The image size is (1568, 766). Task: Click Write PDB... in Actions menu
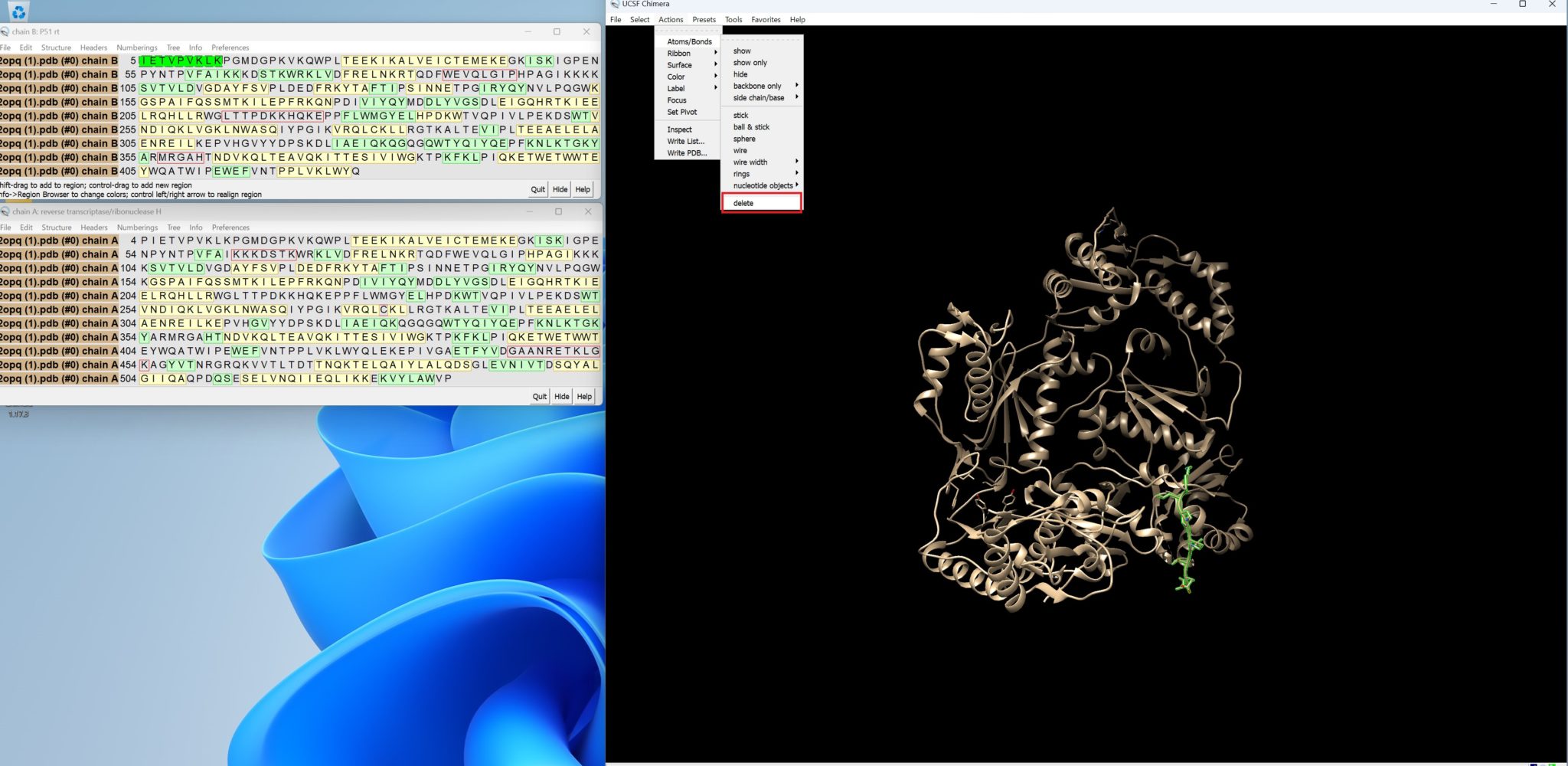click(686, 153)
